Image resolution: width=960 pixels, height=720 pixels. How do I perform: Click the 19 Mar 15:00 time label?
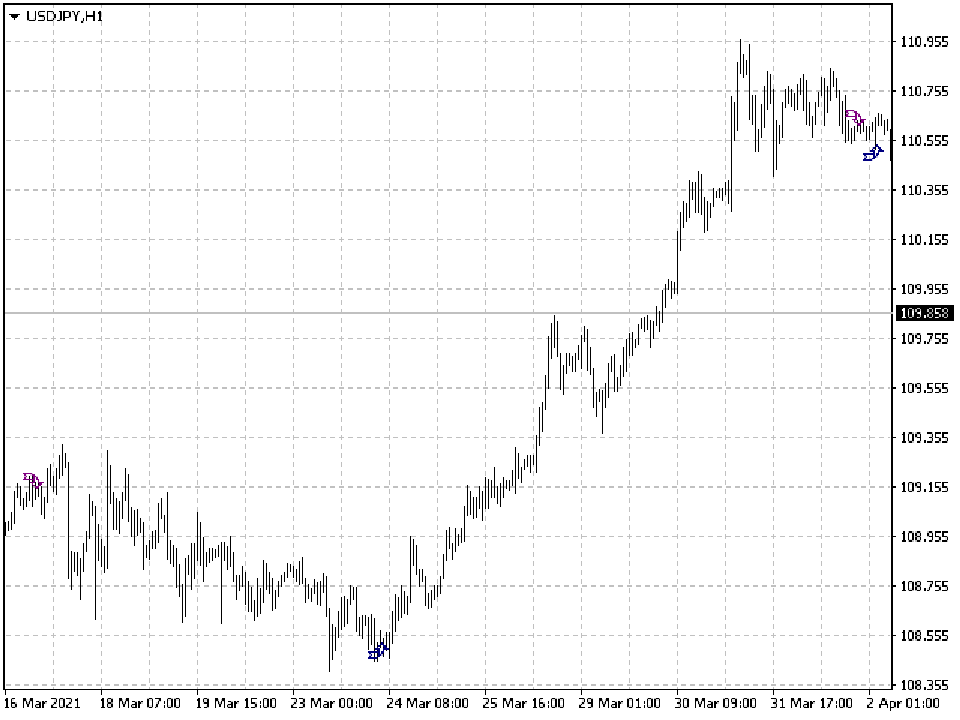tap(236, 703)
